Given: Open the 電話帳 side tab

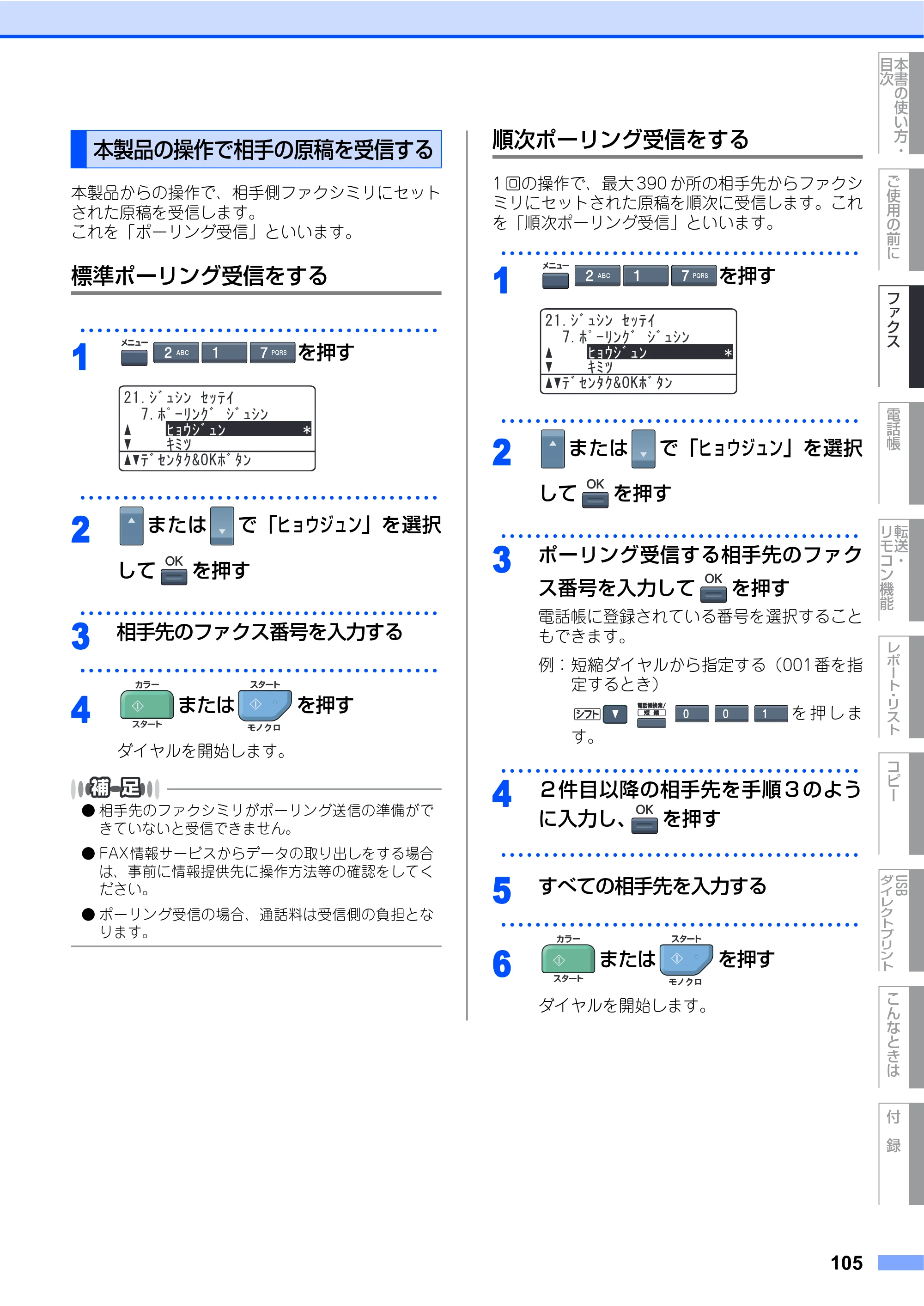Looking at the screenshot, I should [x=900, y=453].
